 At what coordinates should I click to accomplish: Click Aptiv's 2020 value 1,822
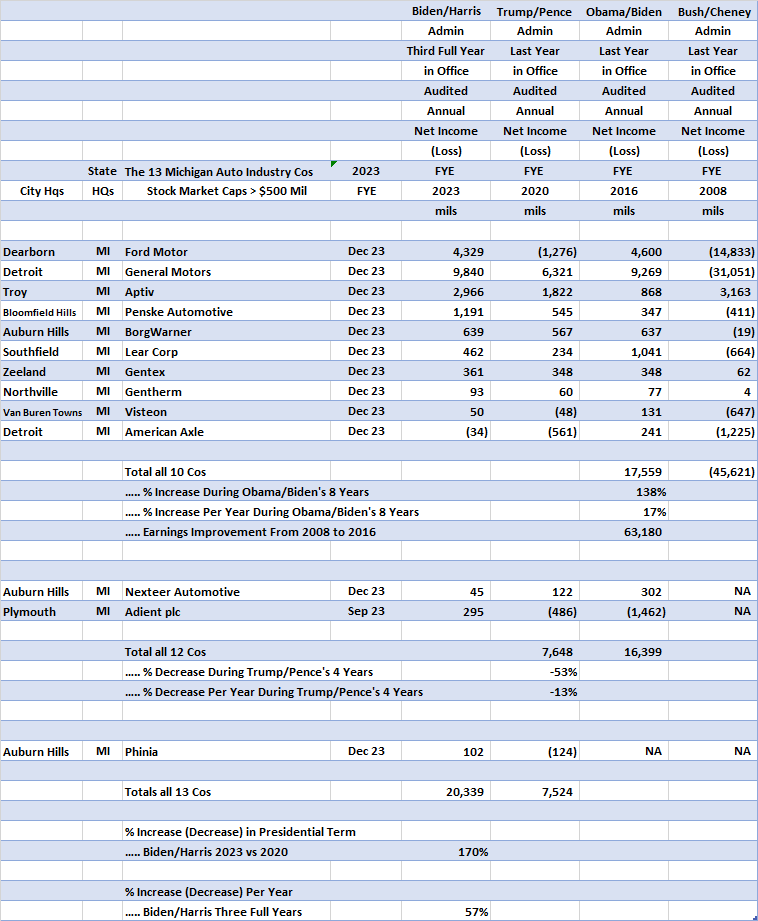click(535, 291)
